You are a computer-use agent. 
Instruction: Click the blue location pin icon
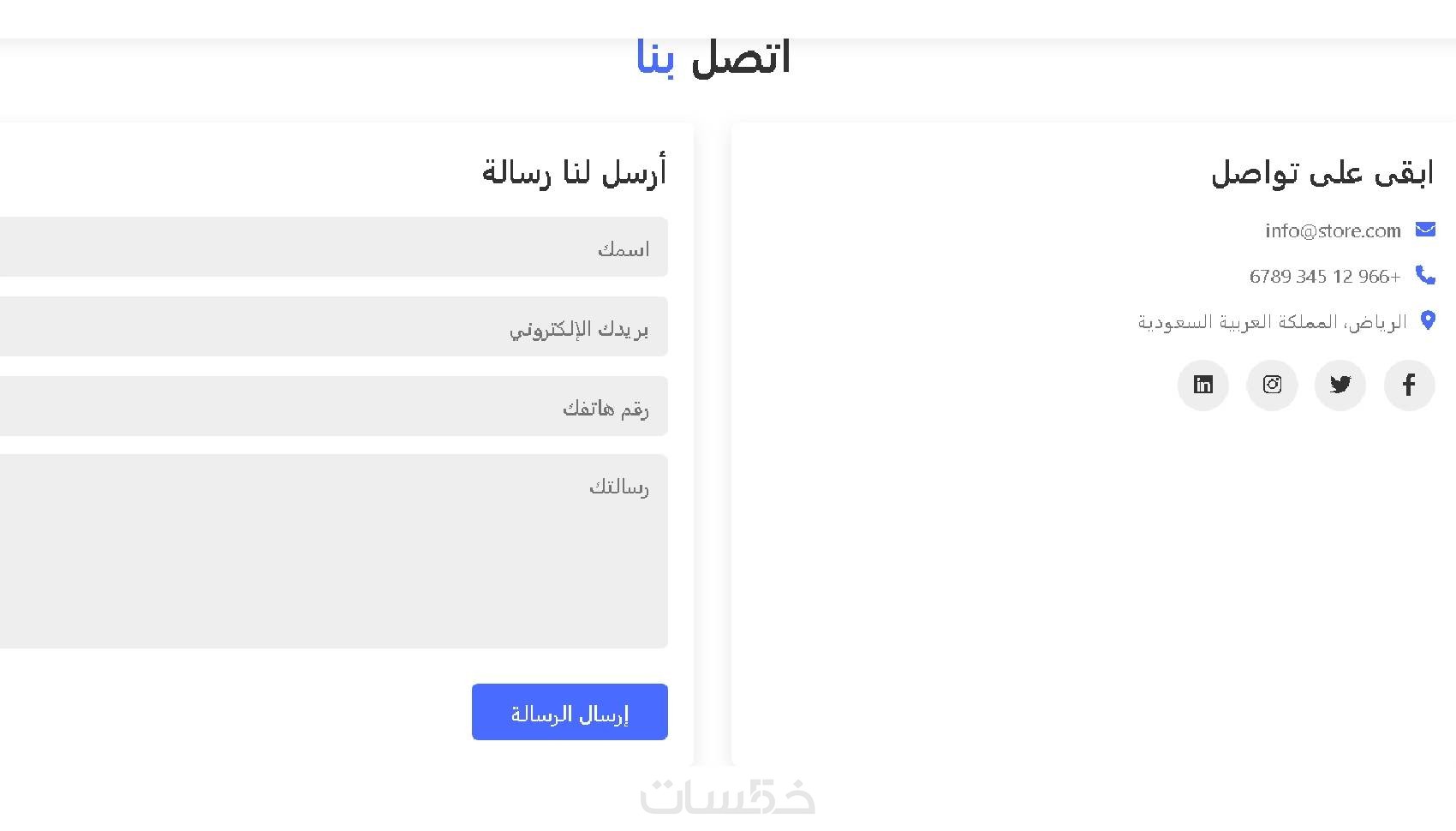tap(1428, 320)
